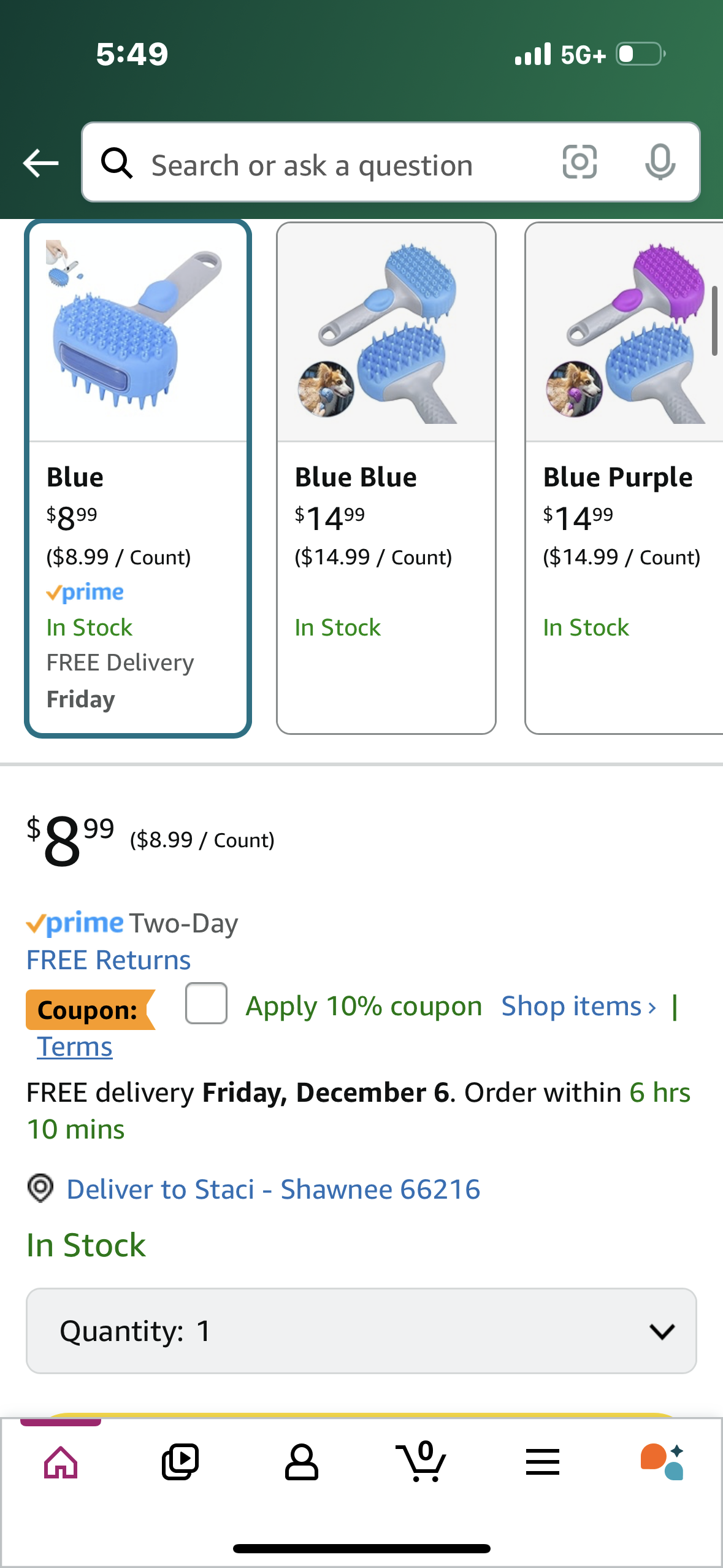Viewport: 723px width, 1568px height.
Task: View the shopping cart
Action: point(421,1462)
